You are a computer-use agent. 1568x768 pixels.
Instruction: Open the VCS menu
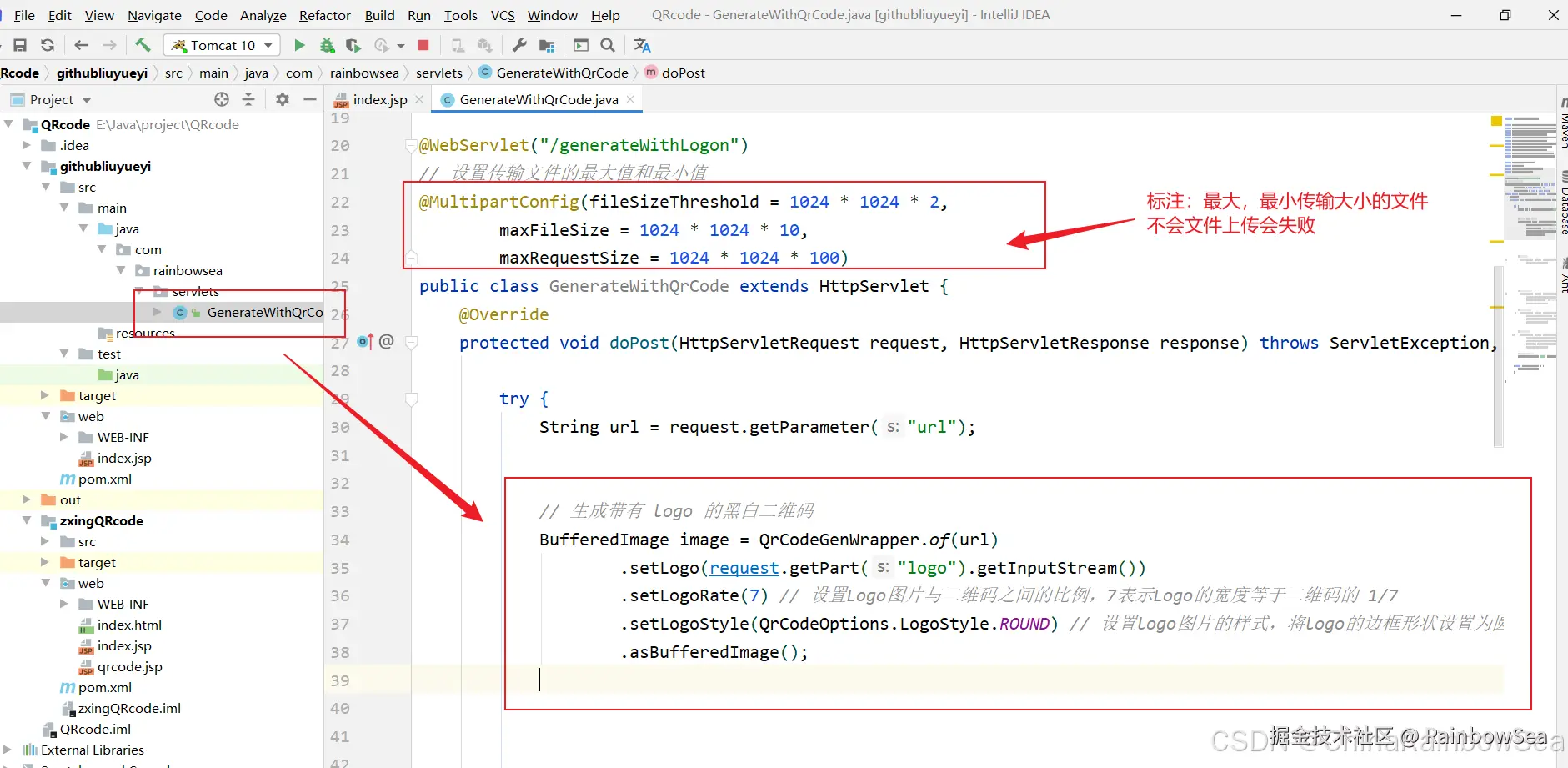pos(503,15)
